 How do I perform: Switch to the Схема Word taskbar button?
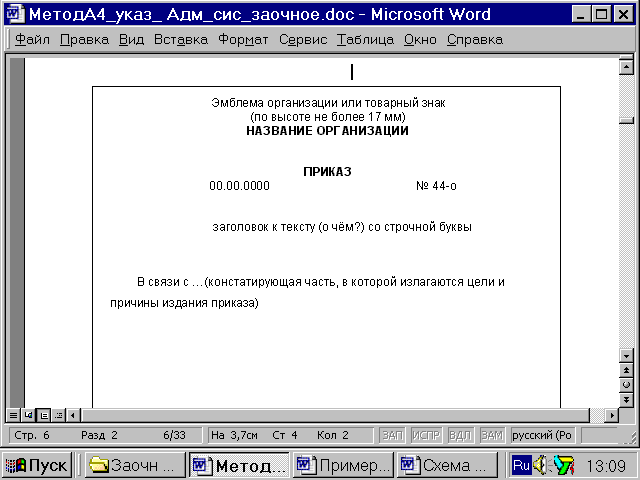point(447,465)
